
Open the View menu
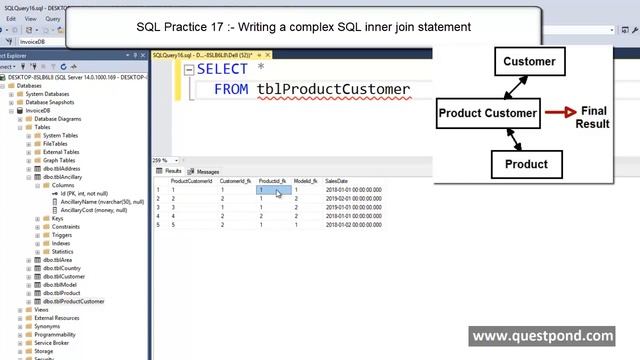tap(31, 19)
